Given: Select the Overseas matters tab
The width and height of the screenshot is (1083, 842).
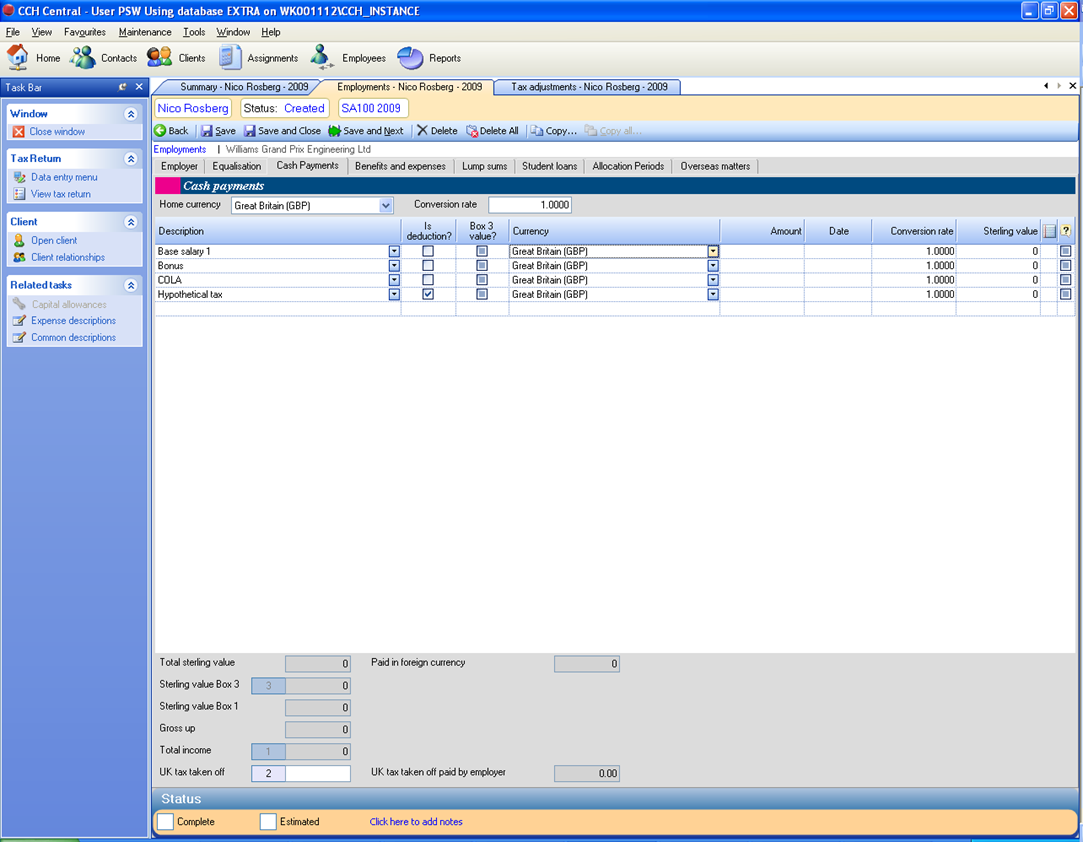Looking at the screenshot, I should tap(715, 166).
